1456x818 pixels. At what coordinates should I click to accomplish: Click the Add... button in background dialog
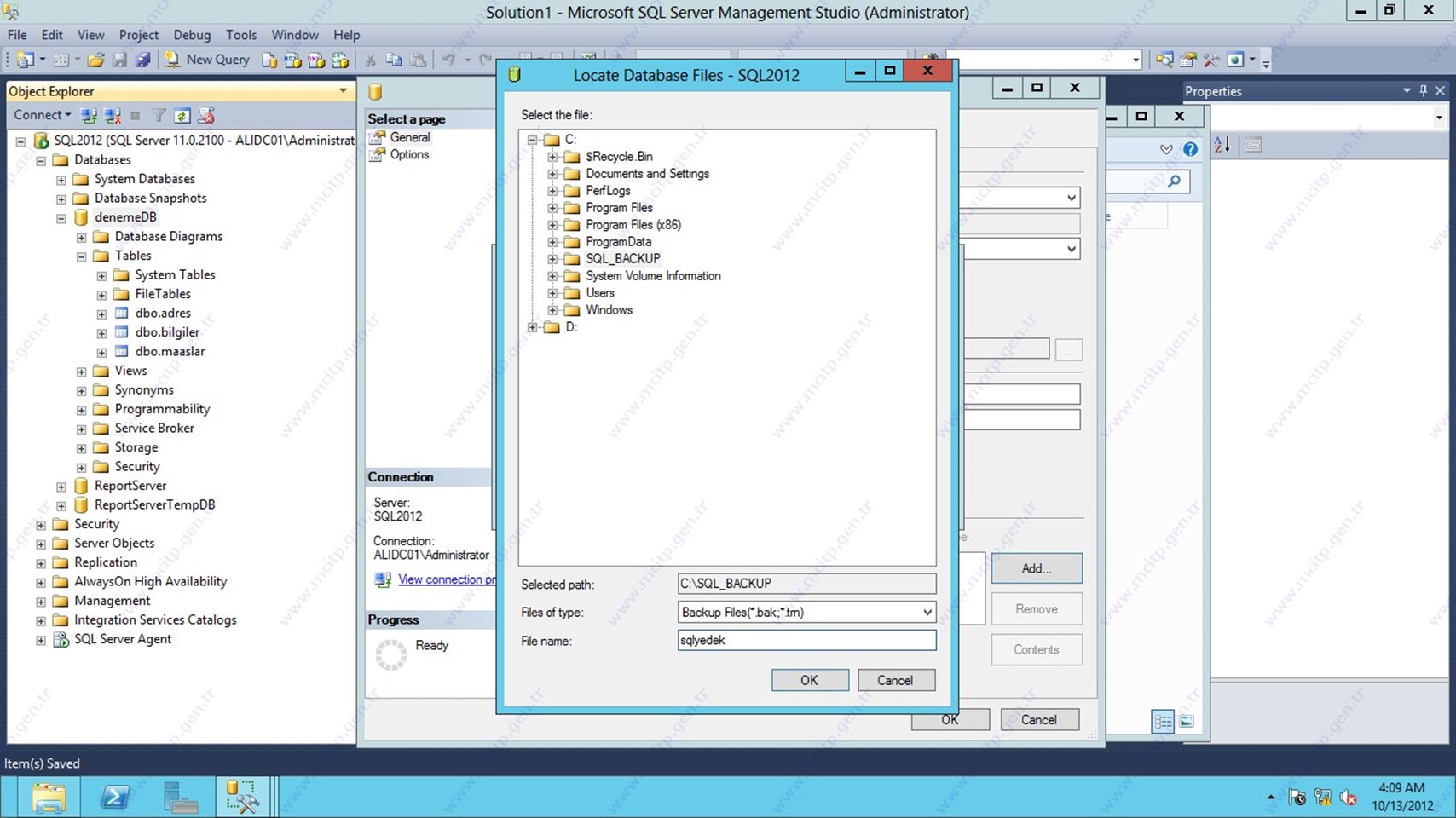coord(1036,568)
